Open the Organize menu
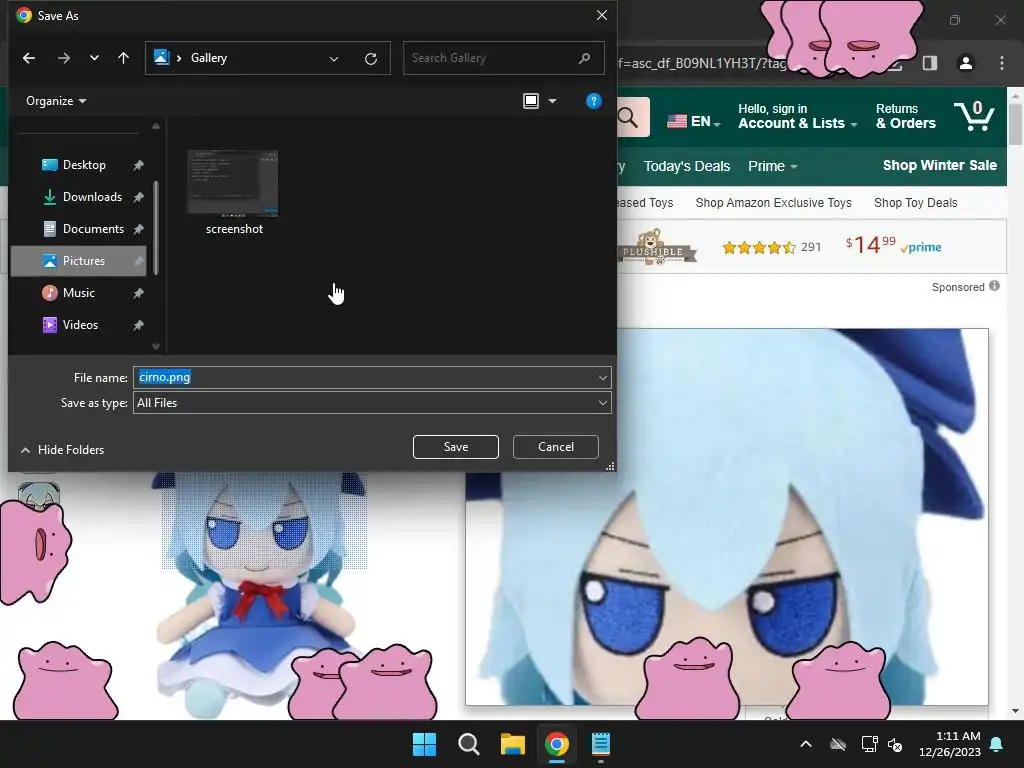1024x768 pixels. coord(56,101)
